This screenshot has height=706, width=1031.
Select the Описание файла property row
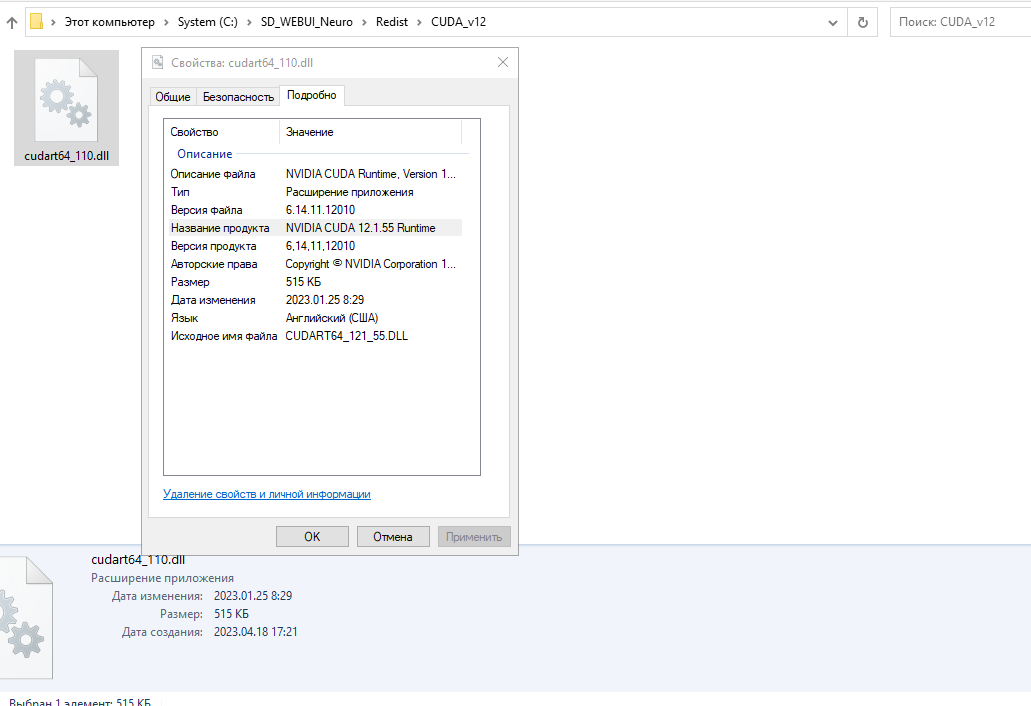tap(316, 174)
